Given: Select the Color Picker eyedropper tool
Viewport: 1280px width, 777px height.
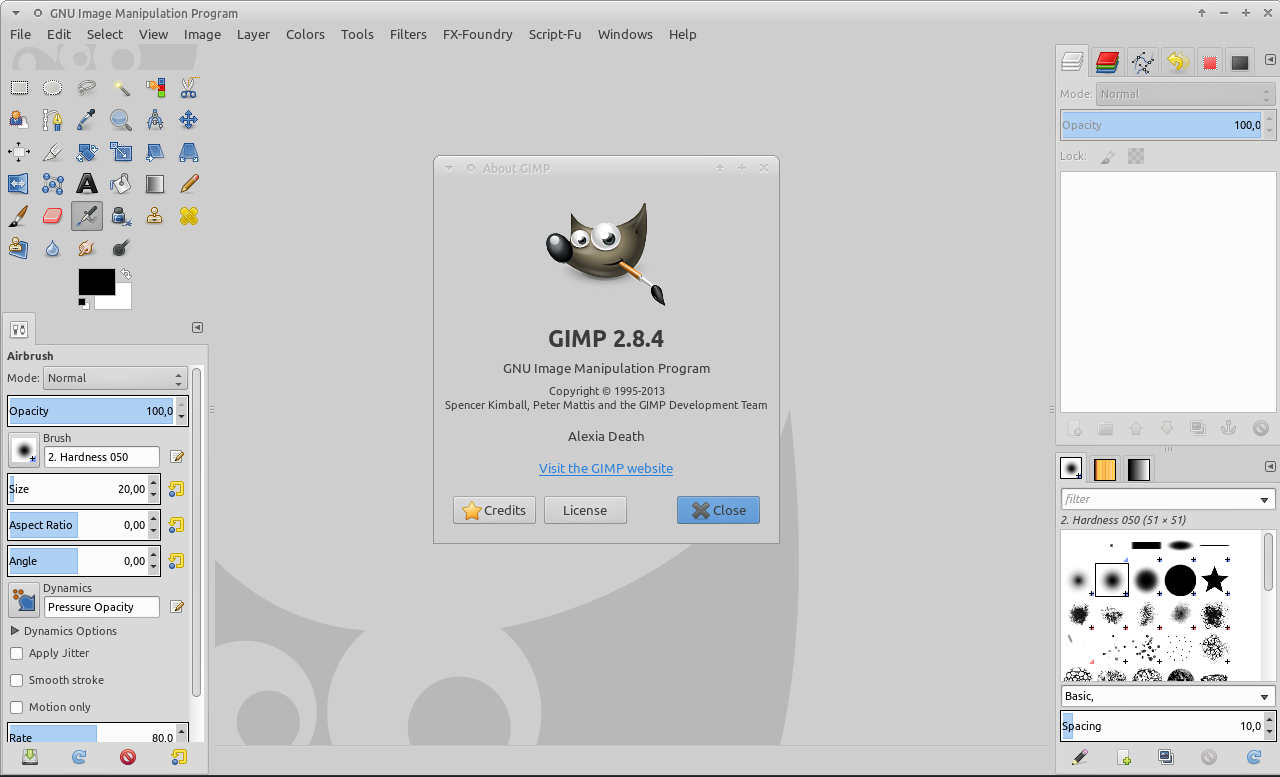Looking at the screenshot, I should 87,120.
